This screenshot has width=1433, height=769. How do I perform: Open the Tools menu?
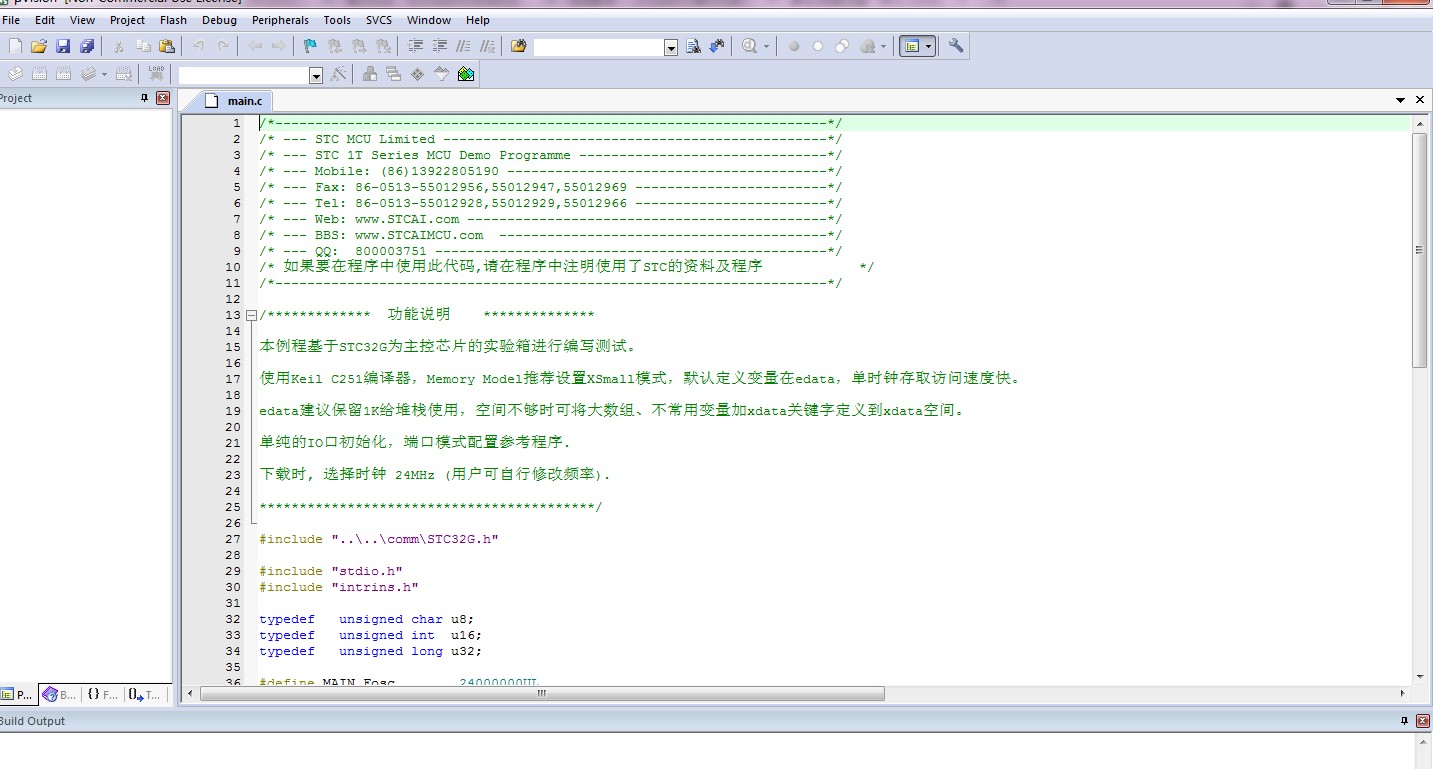click(337, 20)
